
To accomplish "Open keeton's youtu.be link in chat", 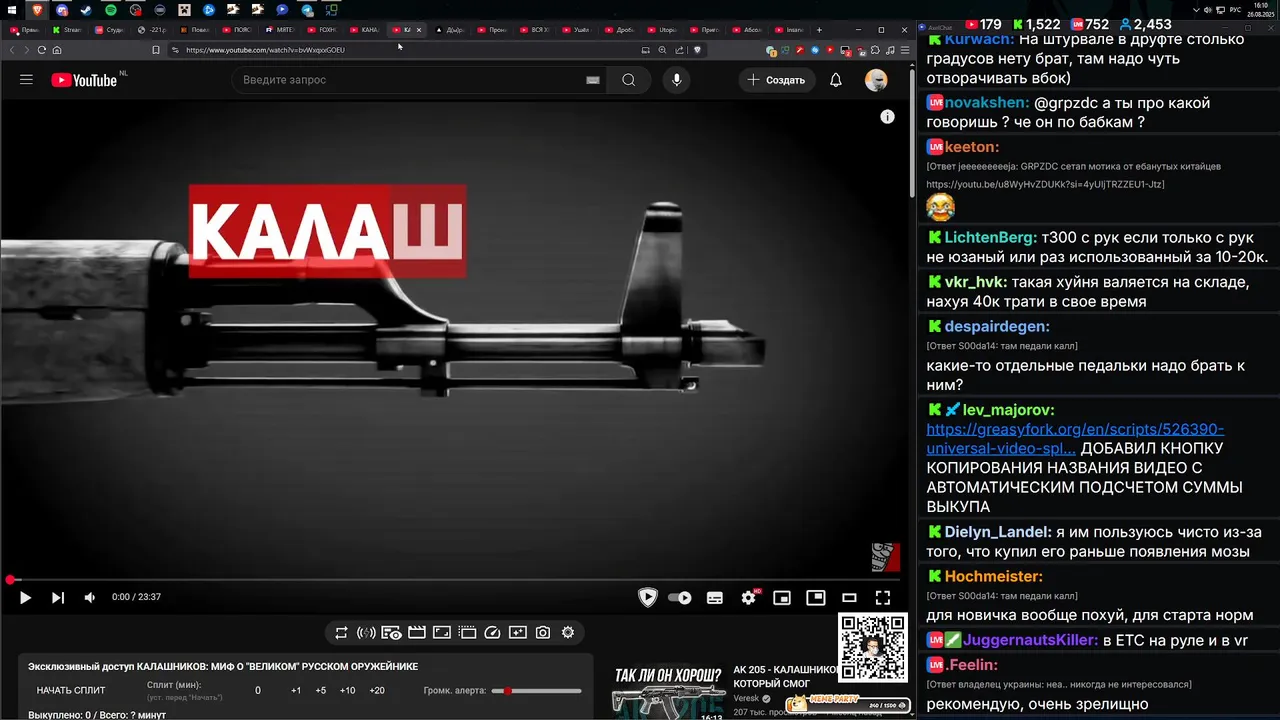I will point(1045,185).
